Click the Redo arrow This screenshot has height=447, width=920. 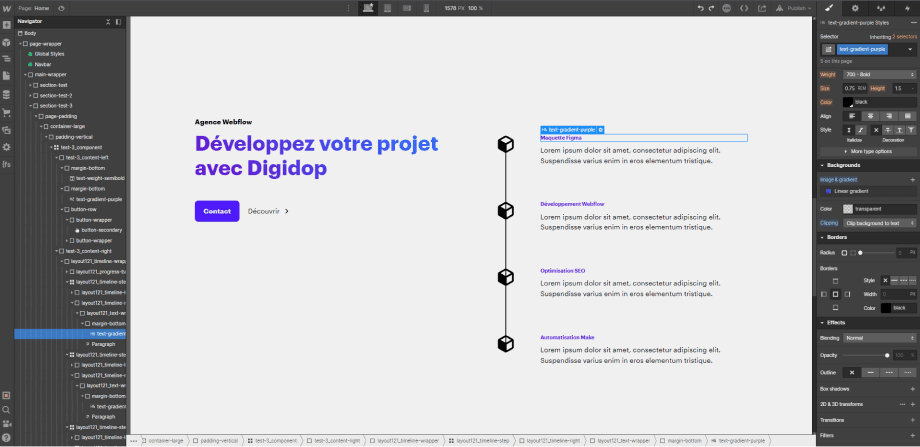pos(711,8)
